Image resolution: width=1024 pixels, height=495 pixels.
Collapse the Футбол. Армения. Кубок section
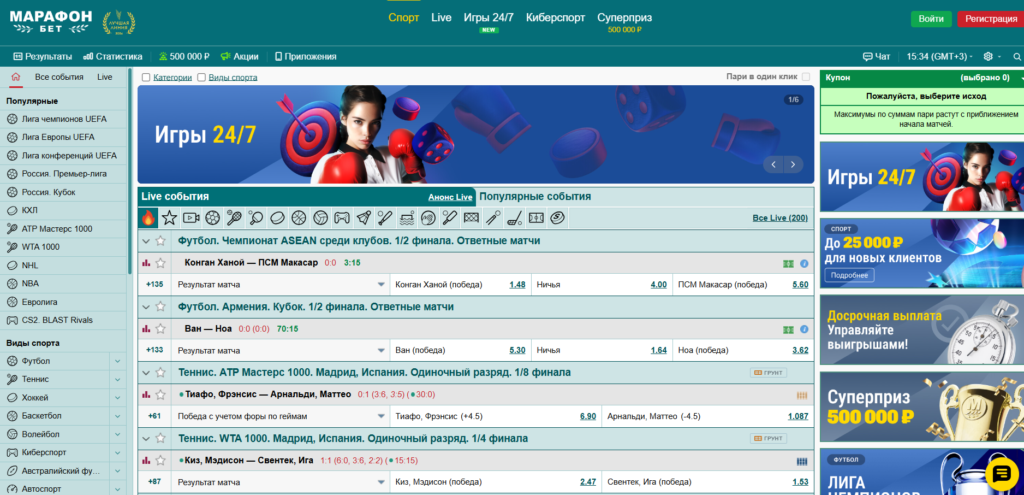(x=146, y=306)
